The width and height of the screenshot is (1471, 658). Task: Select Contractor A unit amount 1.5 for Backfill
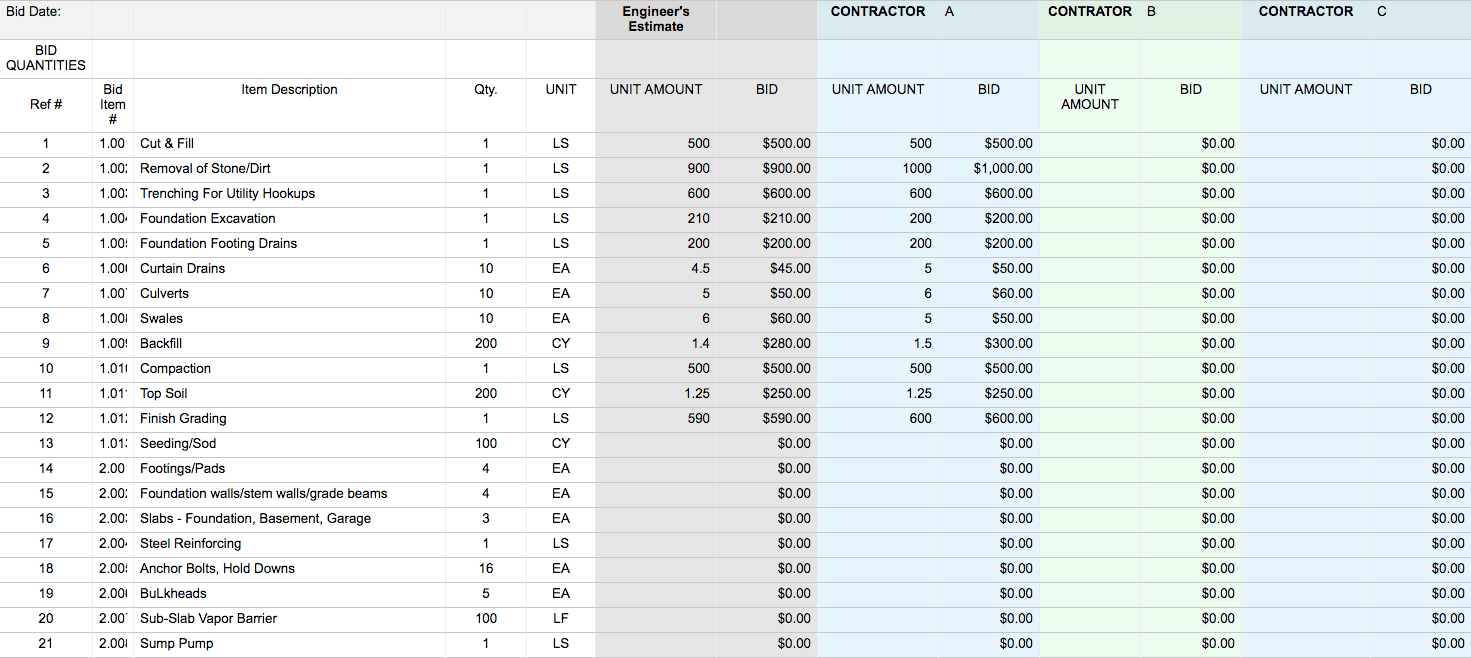(x=878, y=344)
